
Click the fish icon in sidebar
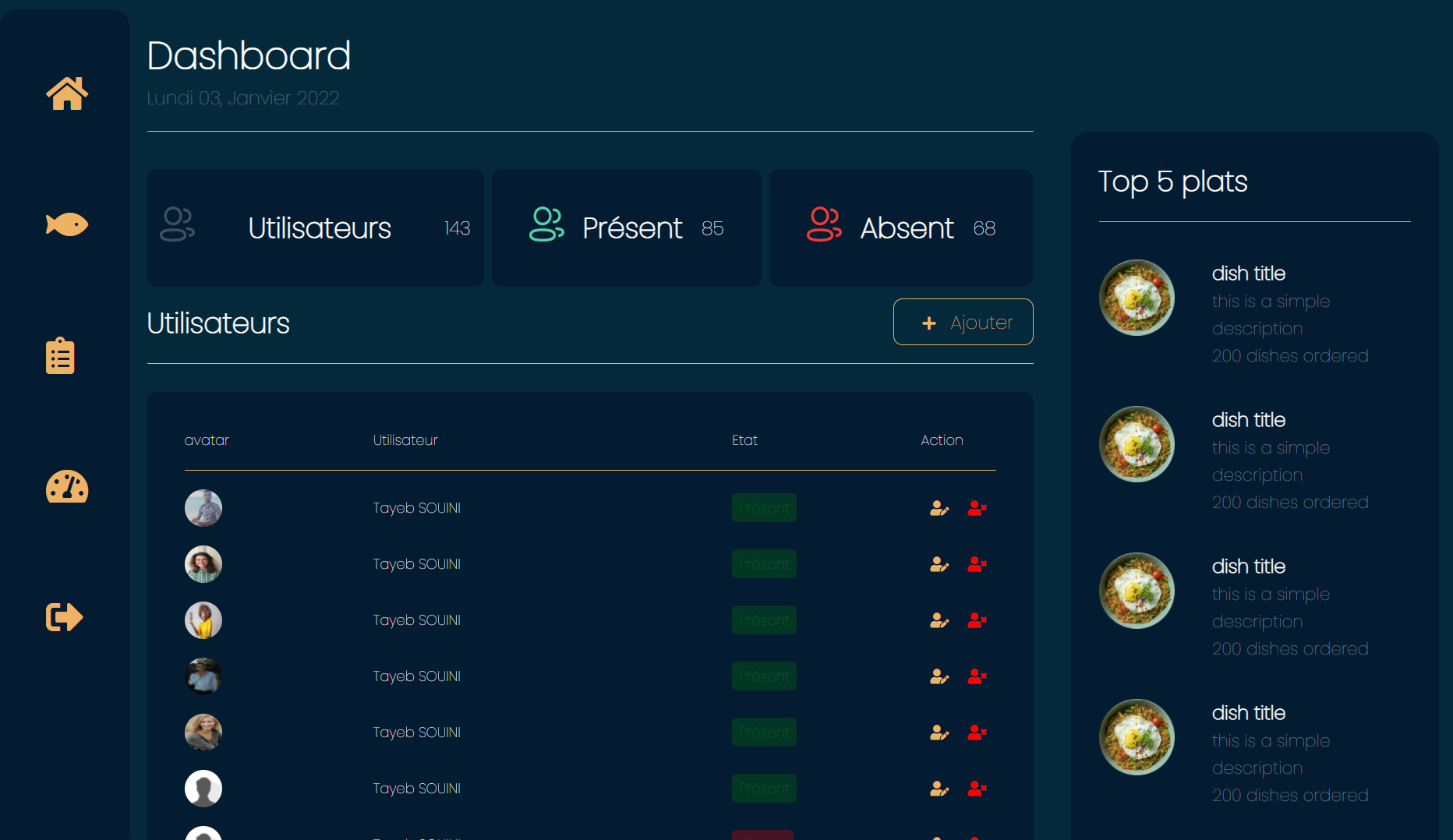[x=67, y=224]
